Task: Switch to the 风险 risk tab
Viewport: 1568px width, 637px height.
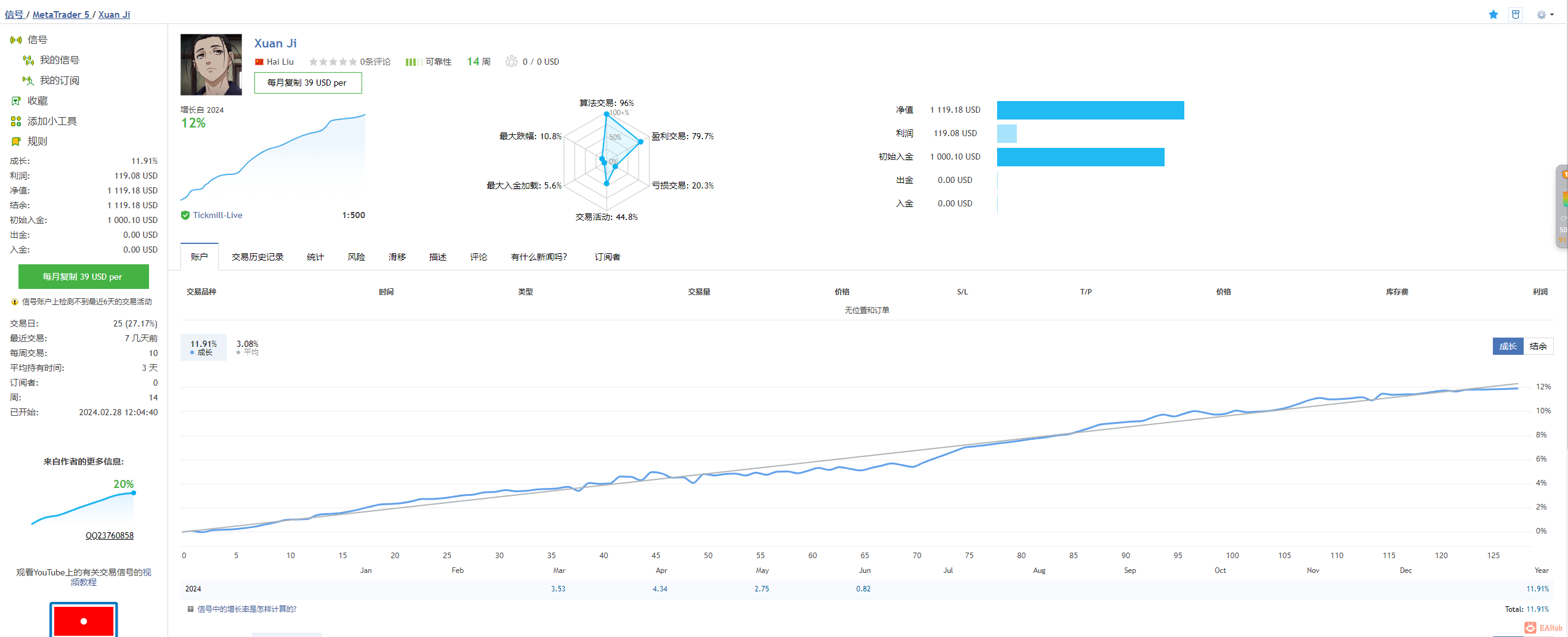Action: (x=356, y=257)
